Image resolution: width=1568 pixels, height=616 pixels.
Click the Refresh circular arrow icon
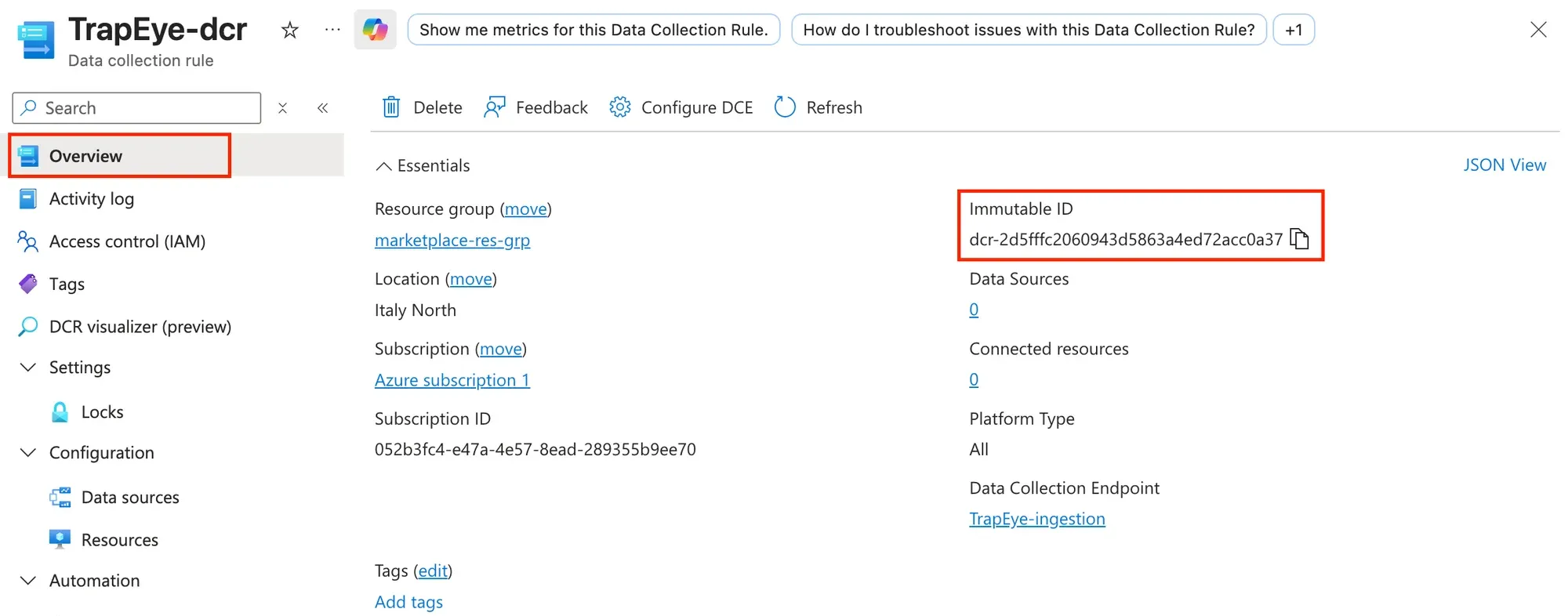coord(785,107)
